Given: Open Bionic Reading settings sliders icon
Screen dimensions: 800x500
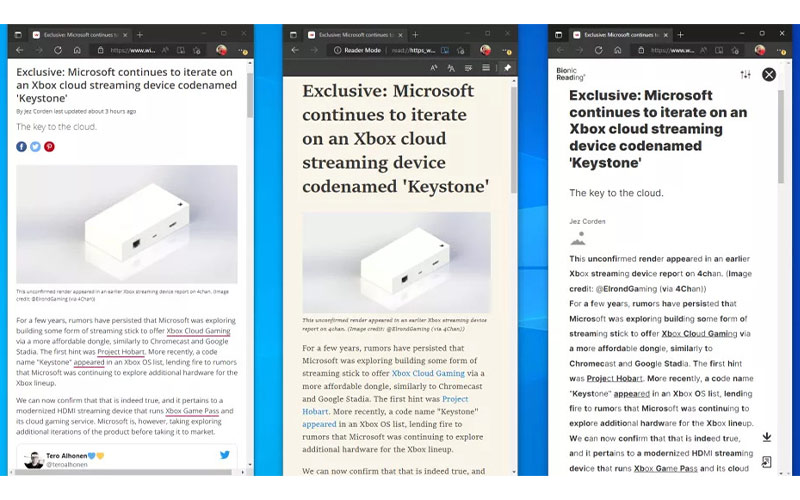Looking at the screenshot, I should pos(745,74).
